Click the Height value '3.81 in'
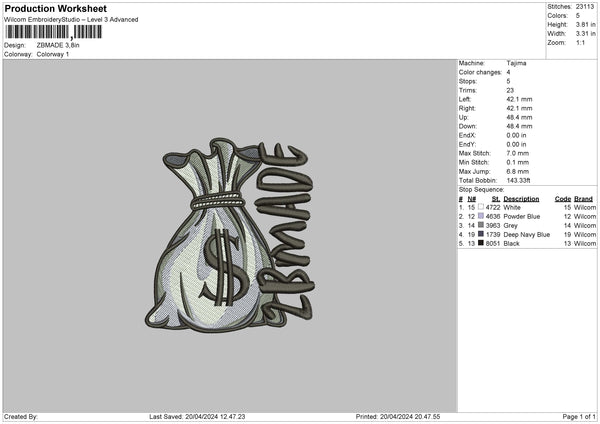Screen dimensions: 600x424 585,24
